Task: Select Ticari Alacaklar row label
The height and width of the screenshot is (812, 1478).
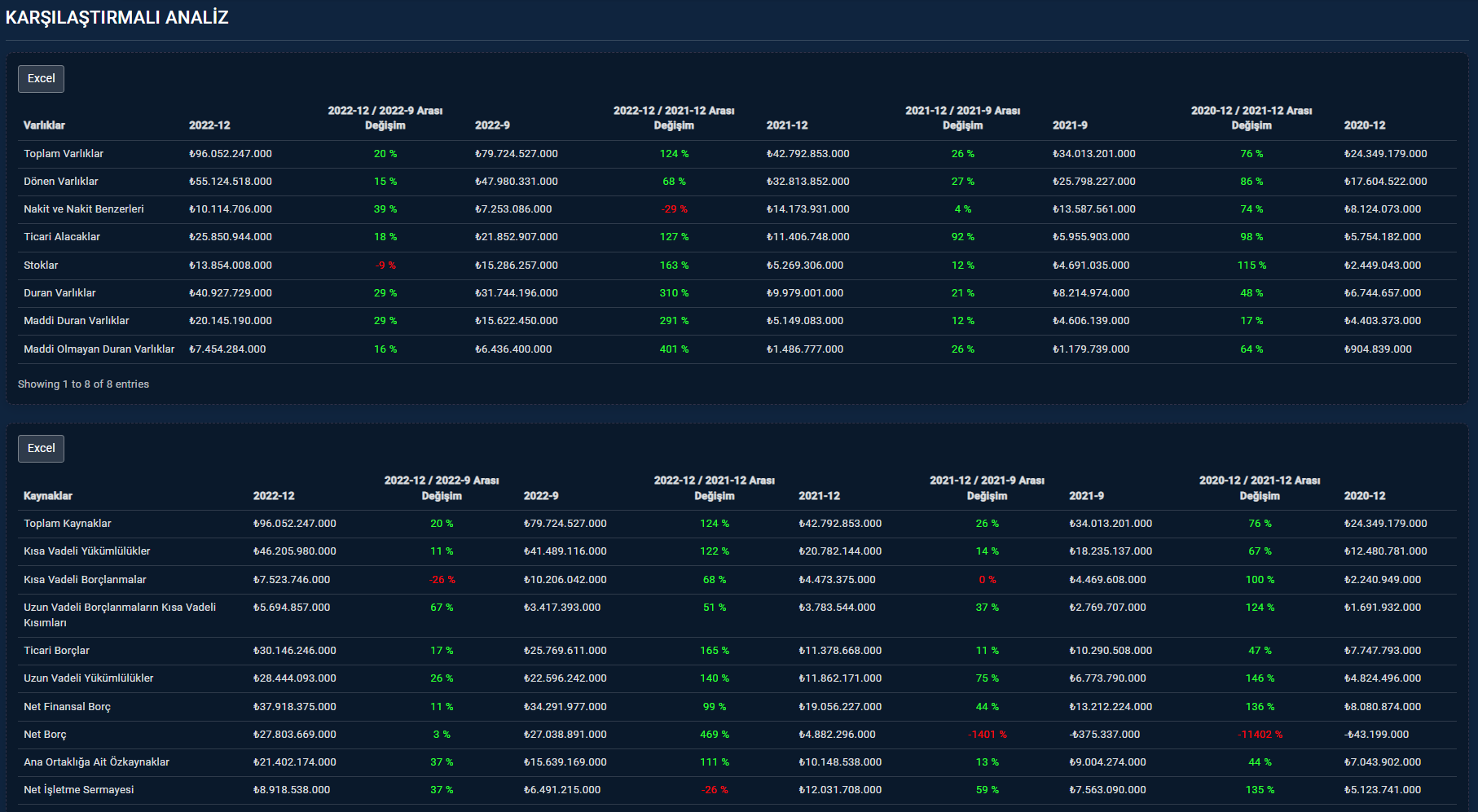Action: pos(62,237)
